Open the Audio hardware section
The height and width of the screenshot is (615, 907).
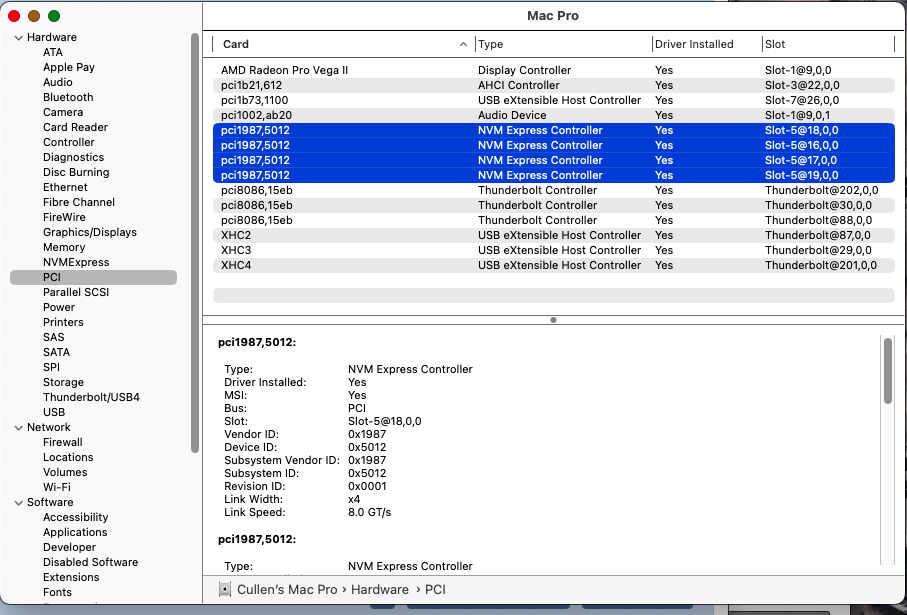tap(58, 82)
